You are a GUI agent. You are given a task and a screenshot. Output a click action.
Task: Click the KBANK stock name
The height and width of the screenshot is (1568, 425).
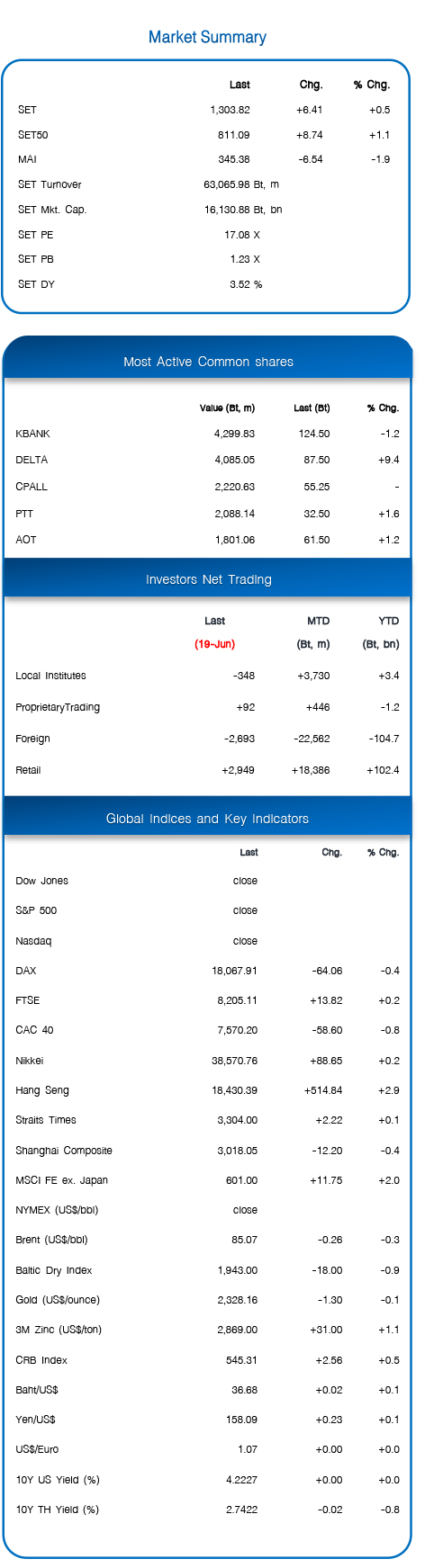click(32, 434)
